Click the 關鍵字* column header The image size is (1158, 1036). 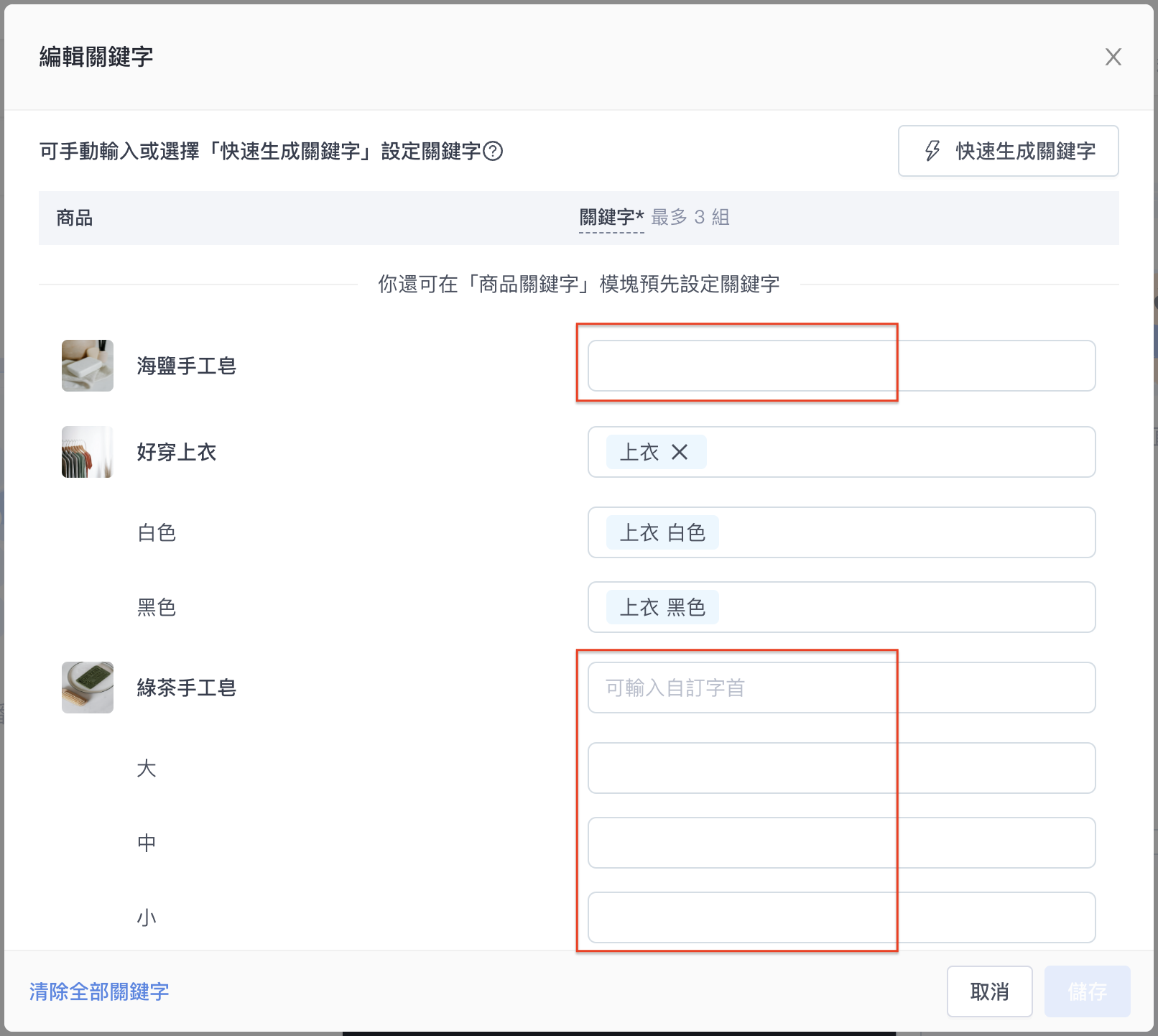611,217
